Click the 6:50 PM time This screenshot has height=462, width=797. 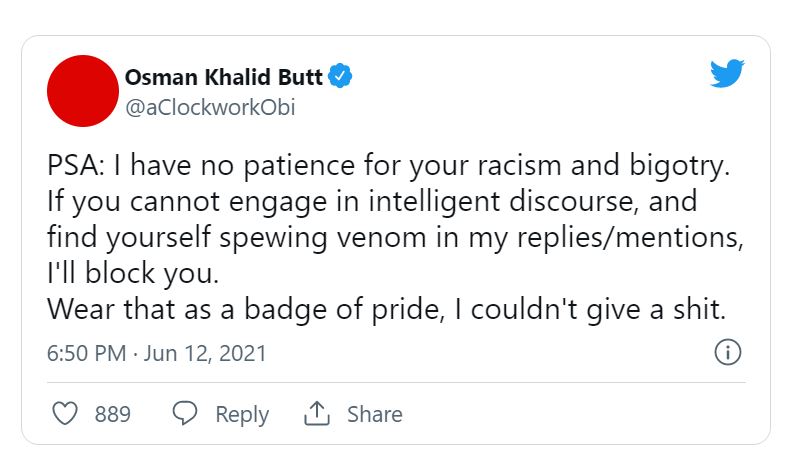84,354
